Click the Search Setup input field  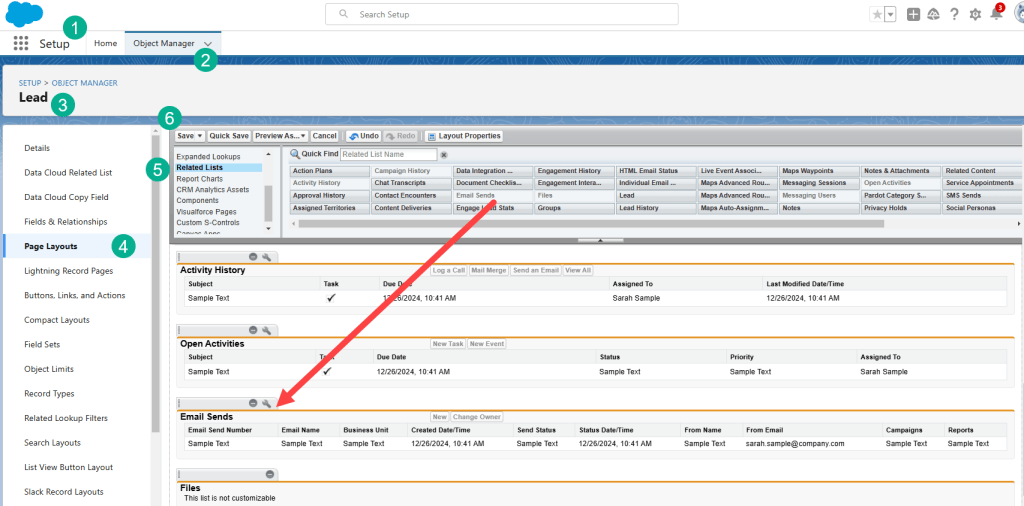[510, 15]
